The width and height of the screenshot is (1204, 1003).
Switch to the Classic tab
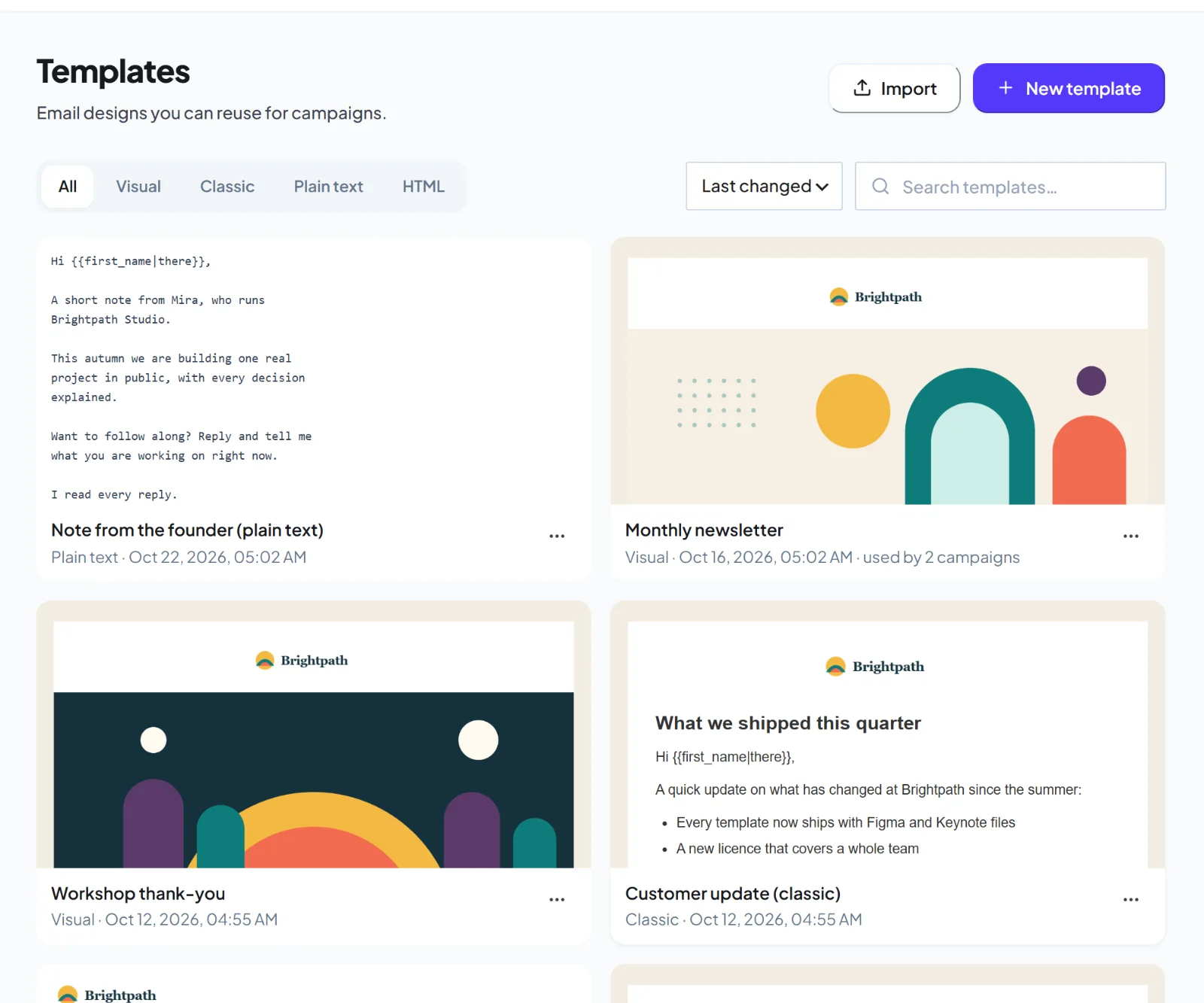tap(227, 187)
